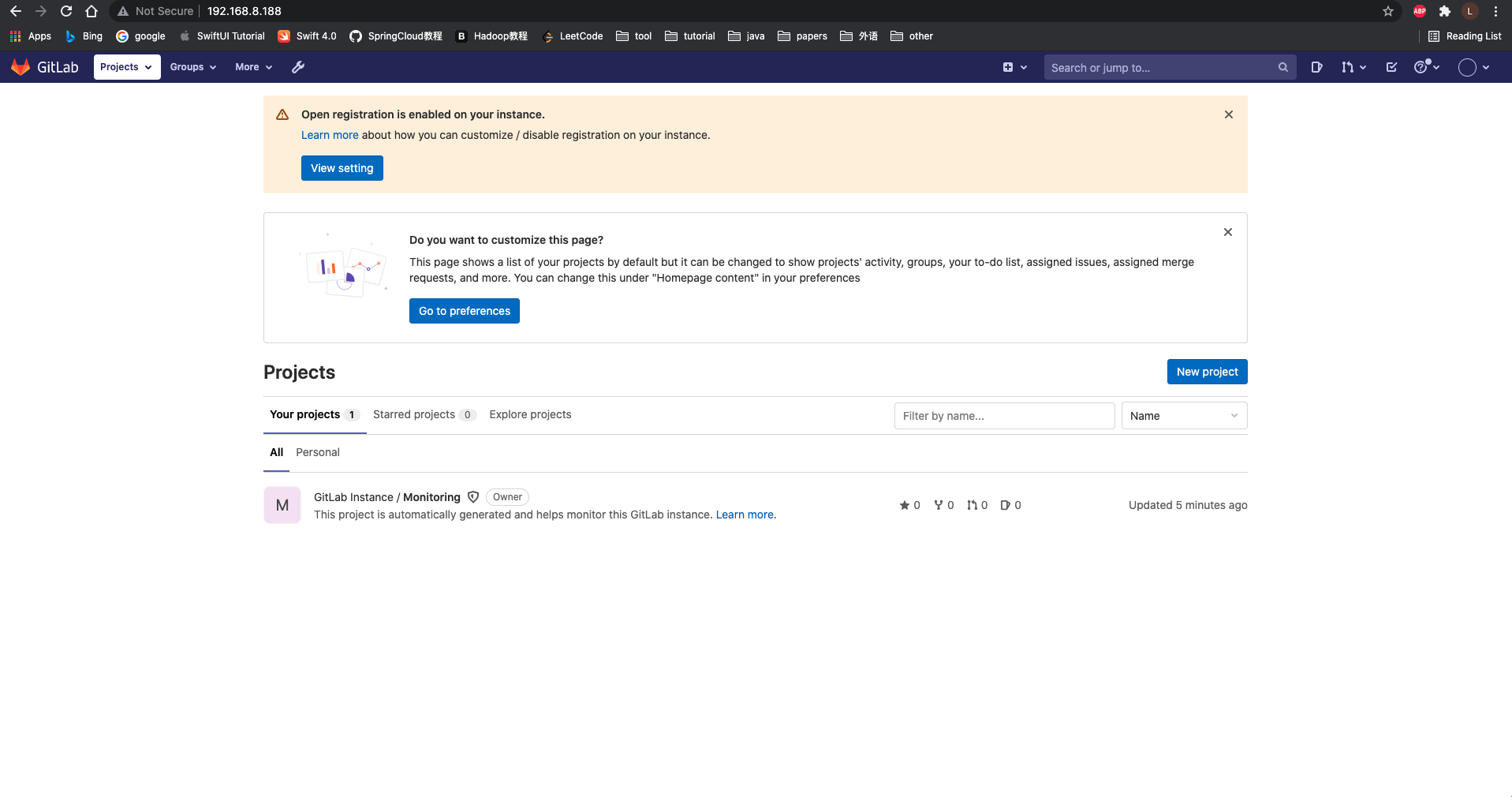Follow the Learn more link in project description
Image resolution: width=1512 pixels, height=797 pixels.
pos(745,514)
